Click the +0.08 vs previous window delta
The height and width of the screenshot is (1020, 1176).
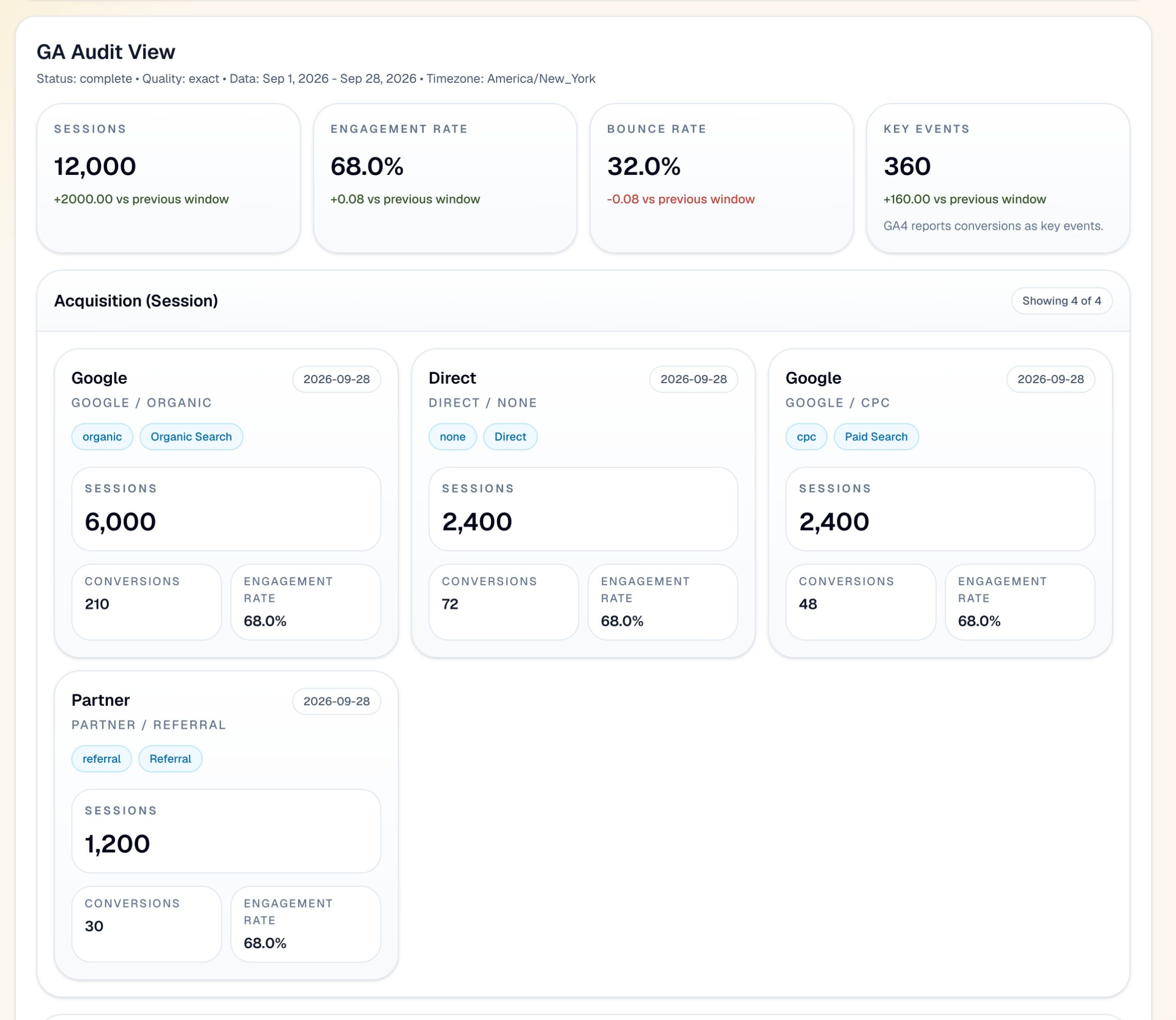[405, 199]
